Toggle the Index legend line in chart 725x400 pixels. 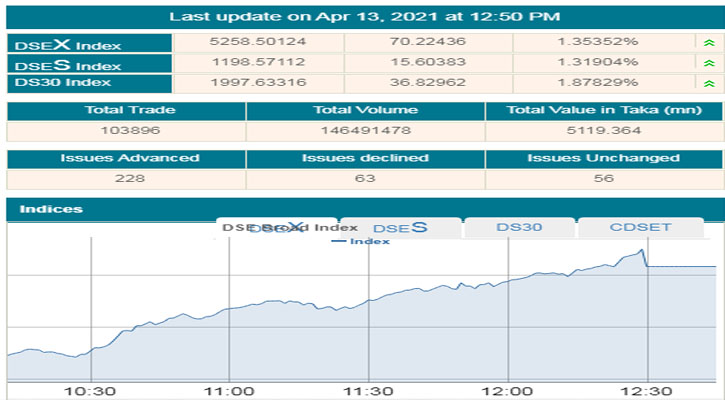tap(346, 241)
